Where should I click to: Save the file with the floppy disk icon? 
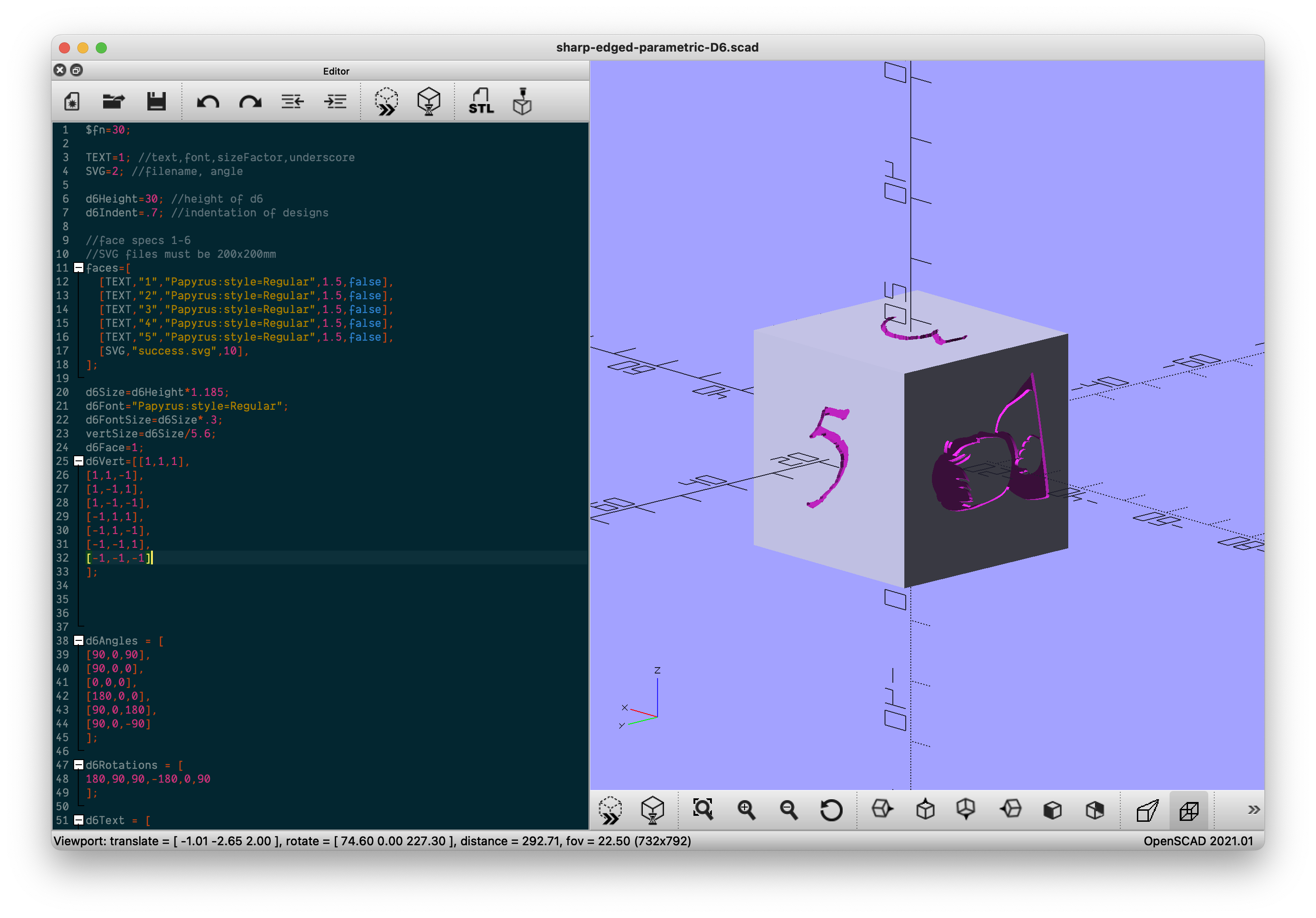[x=156, y=102]
